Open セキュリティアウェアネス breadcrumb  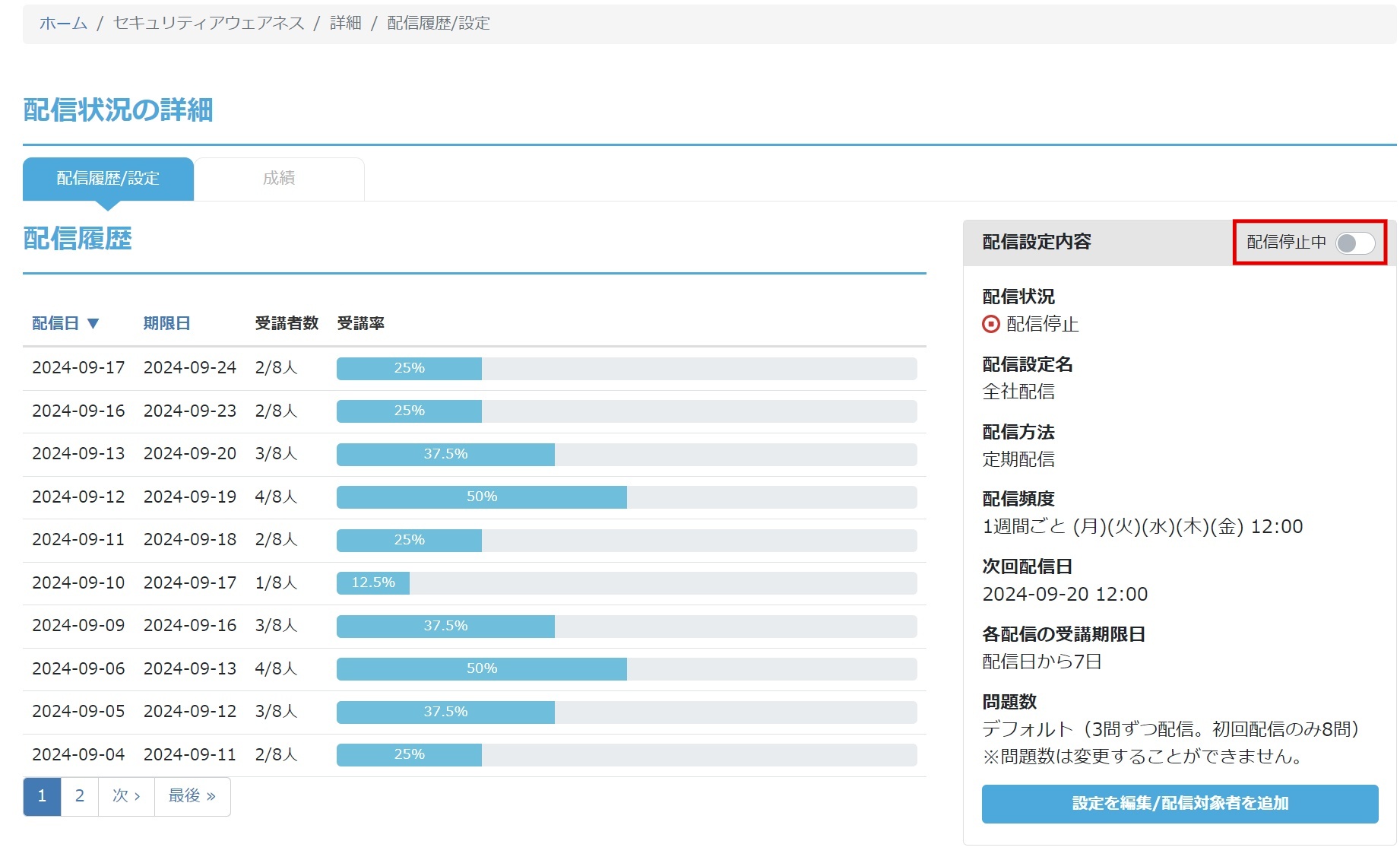click(209, 24)
